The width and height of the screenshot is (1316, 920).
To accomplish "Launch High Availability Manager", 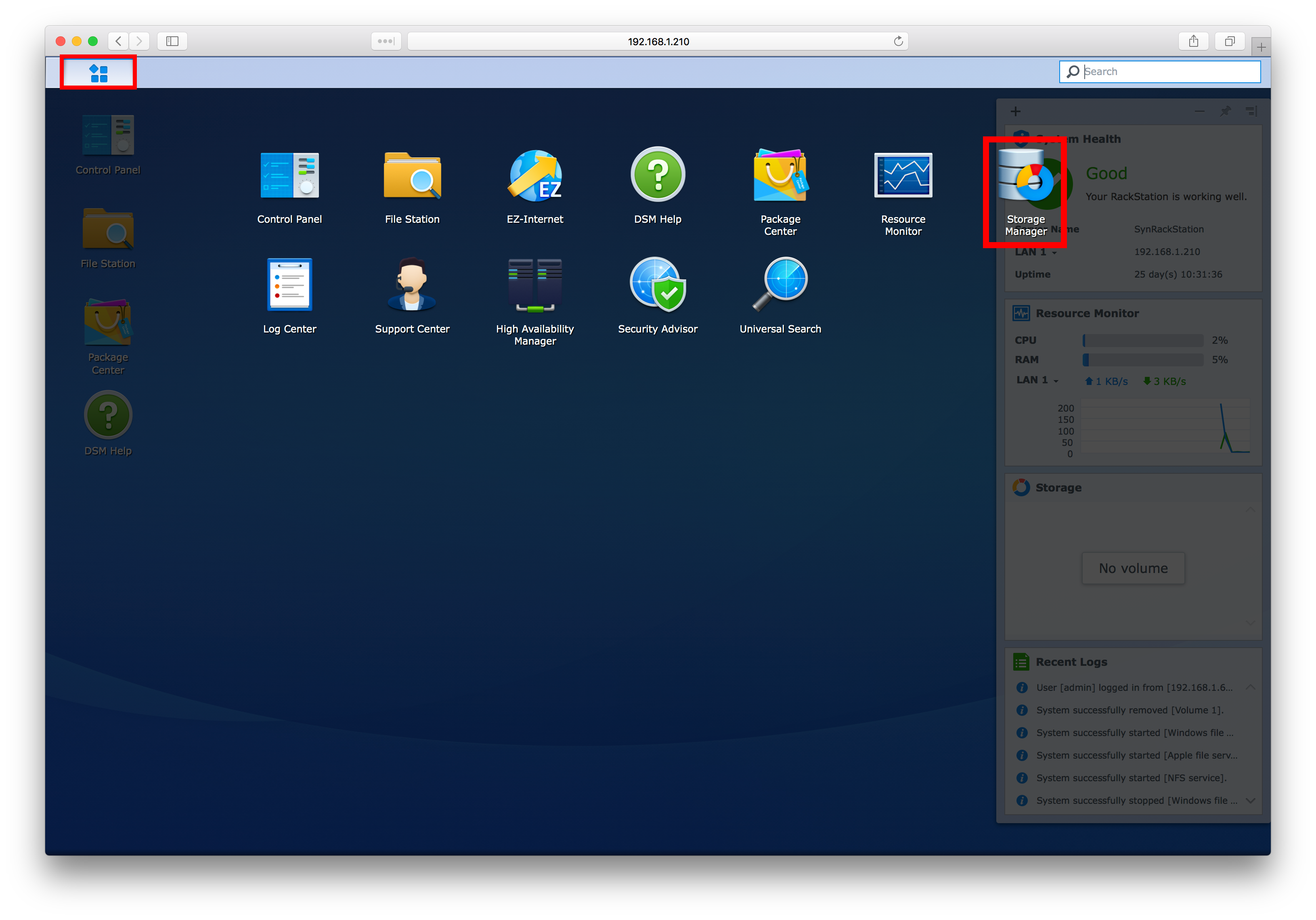I will (x=535, y=285).
